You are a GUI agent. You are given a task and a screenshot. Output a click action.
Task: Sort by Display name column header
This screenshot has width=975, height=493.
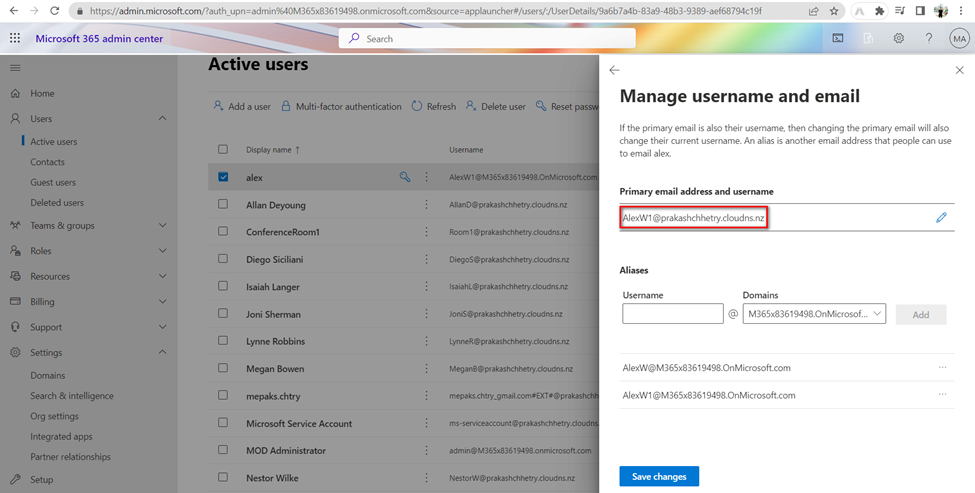pos(273,150)
